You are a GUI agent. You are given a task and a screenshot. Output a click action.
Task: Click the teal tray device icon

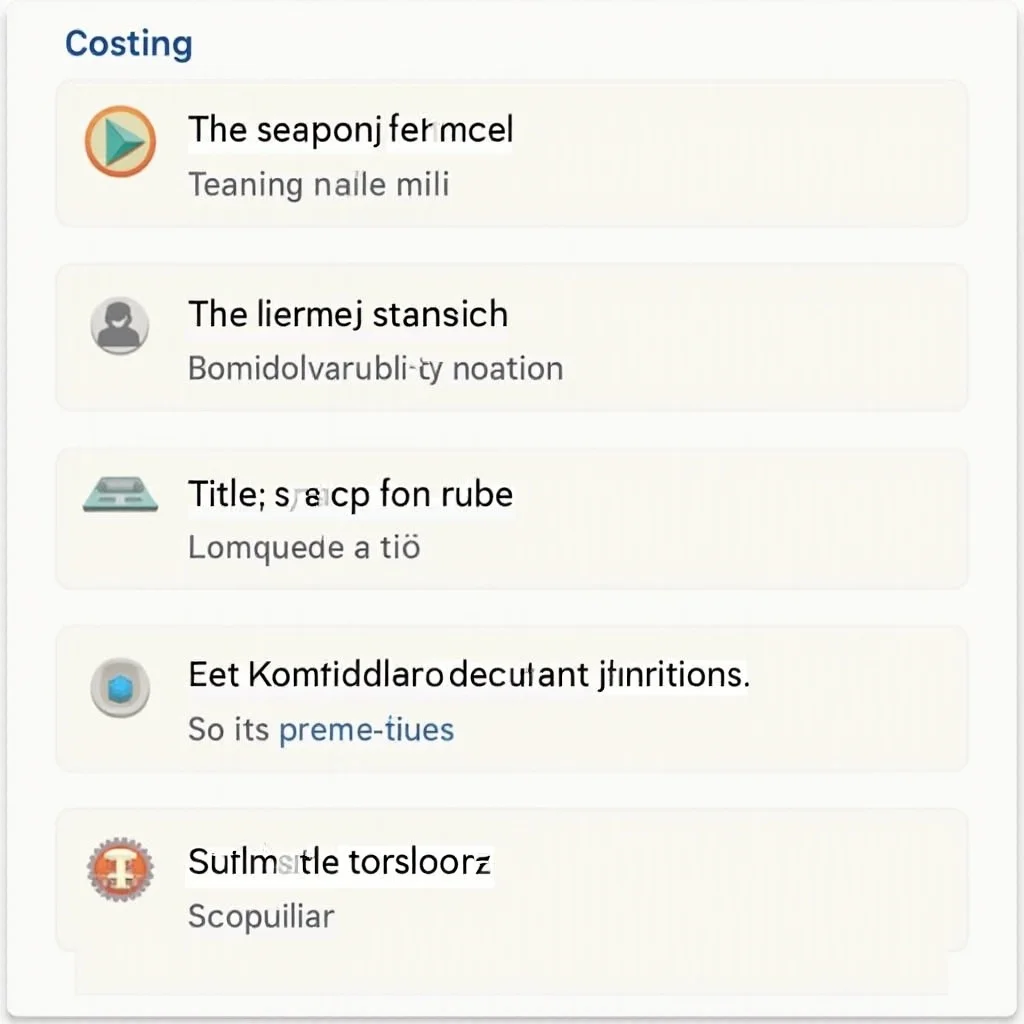point(119,496)
